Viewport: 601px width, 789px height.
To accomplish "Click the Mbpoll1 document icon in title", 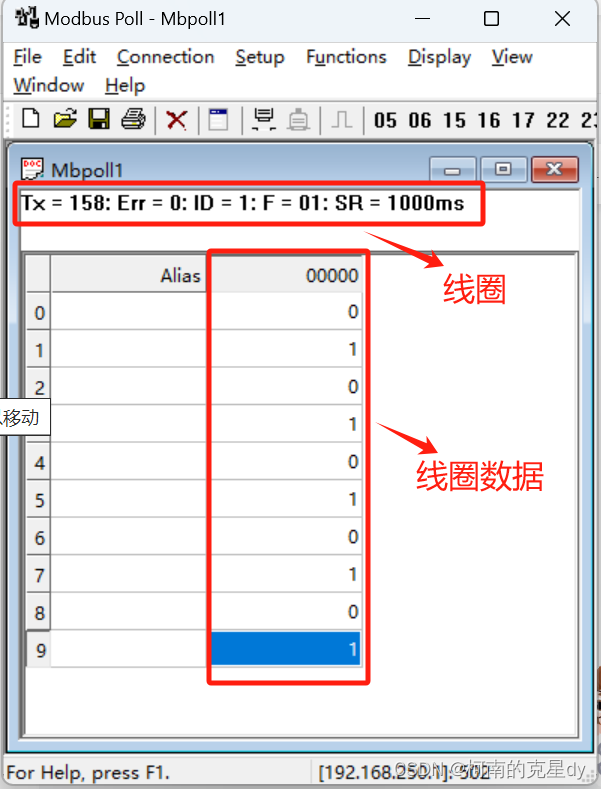I will (x=32, y=169).
